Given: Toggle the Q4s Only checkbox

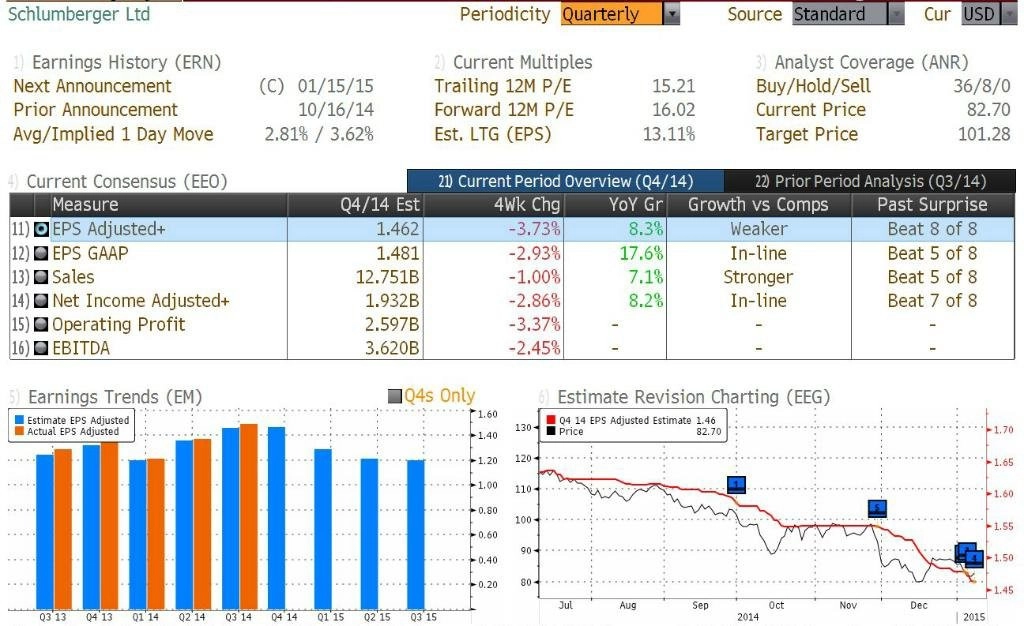Looking at the screenshot, I should point(394,396).
